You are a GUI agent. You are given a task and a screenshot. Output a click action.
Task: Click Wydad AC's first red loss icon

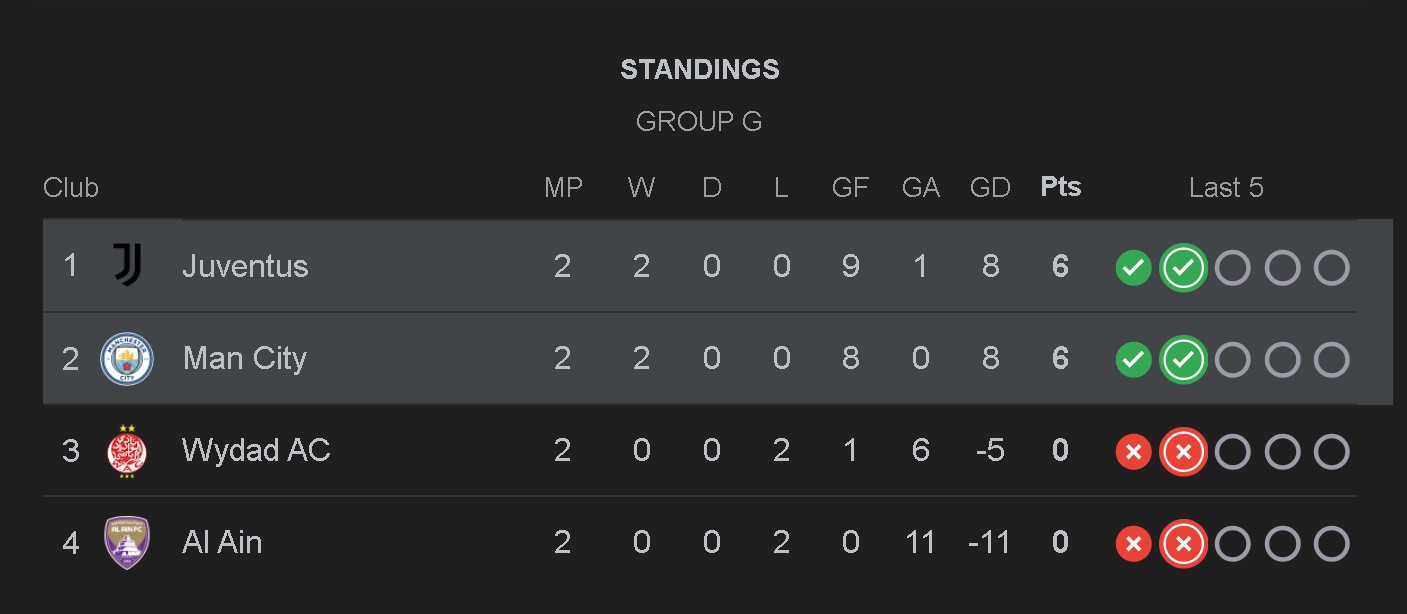(x=1133, y=452)
